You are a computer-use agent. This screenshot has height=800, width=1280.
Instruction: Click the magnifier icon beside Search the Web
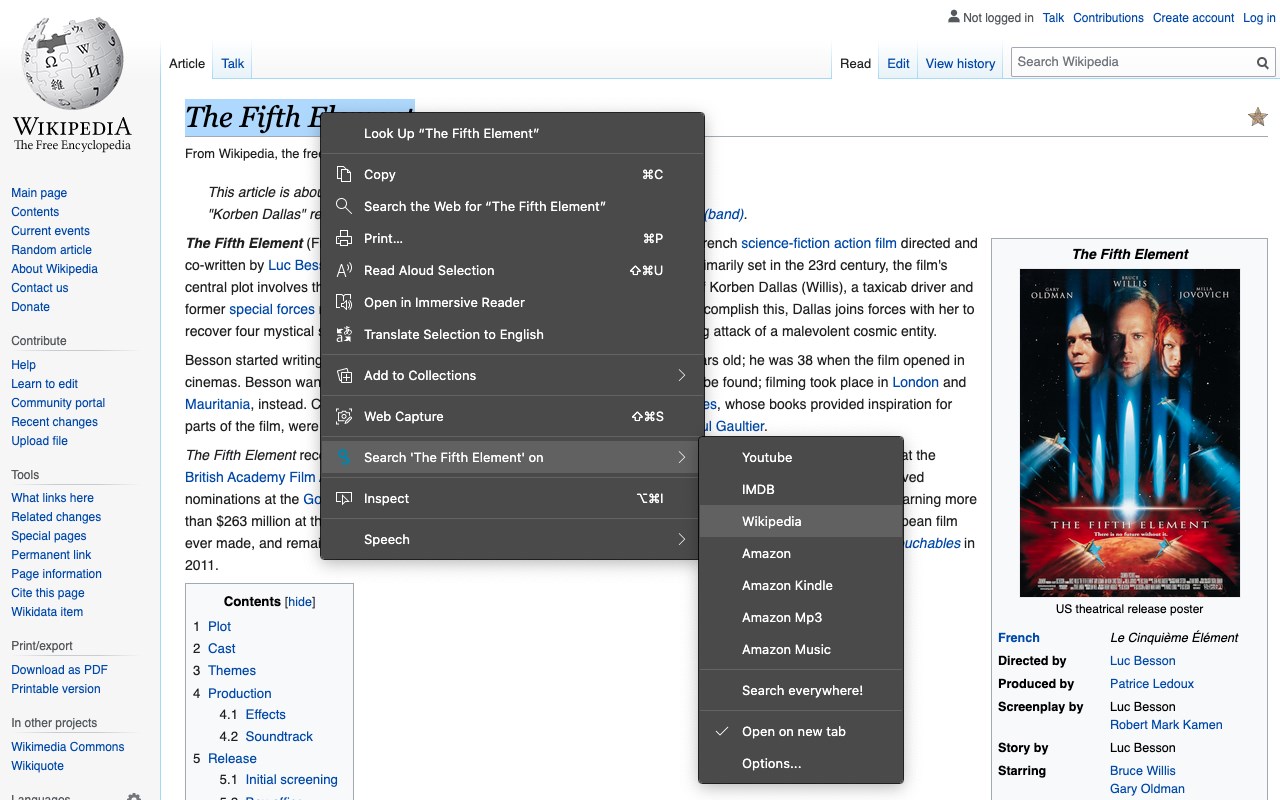coord(344,206)
